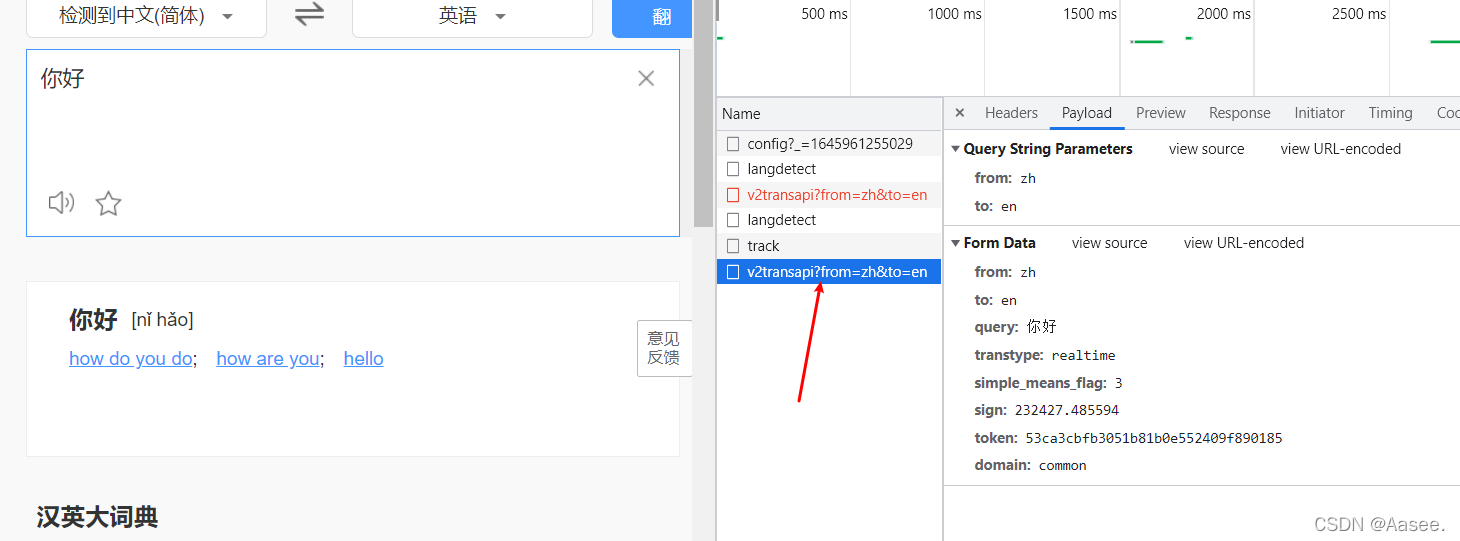Screen dimensions: 1460x541
Task: Click 意见反馈 feedback button
Action: (x=664, y=348)
